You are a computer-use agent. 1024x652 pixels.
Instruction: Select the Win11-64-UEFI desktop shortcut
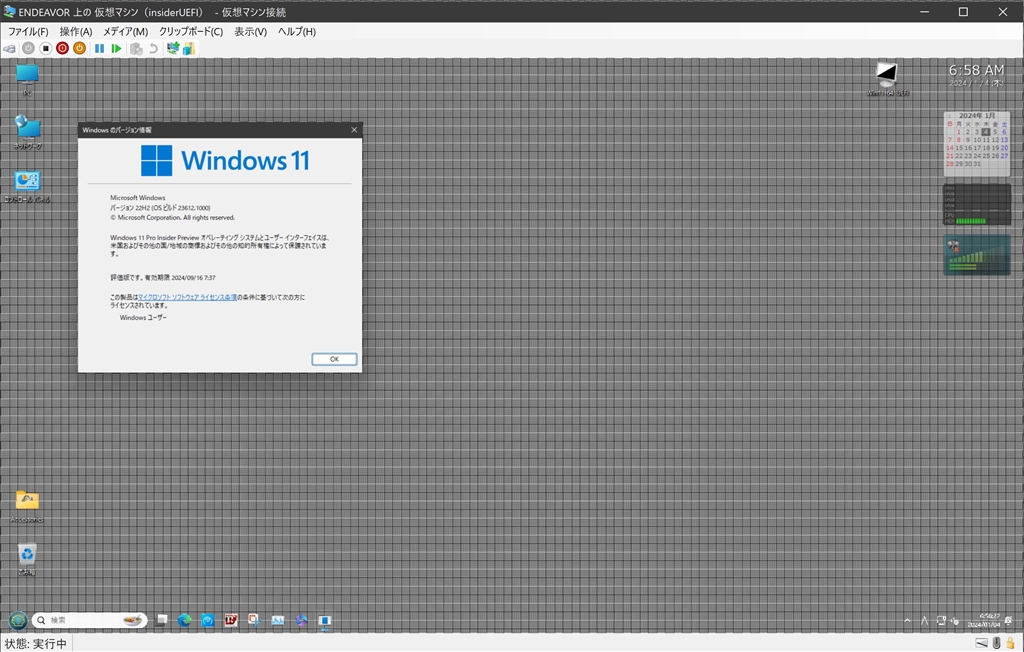(887, 78)
